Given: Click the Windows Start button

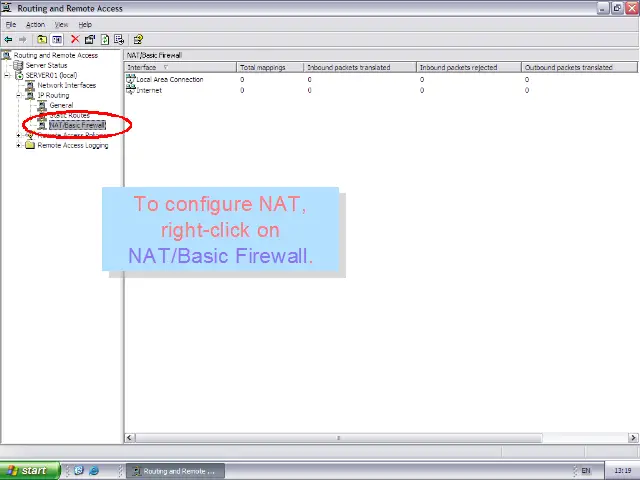Looking at the screenshot, I should tap(27, 470).
